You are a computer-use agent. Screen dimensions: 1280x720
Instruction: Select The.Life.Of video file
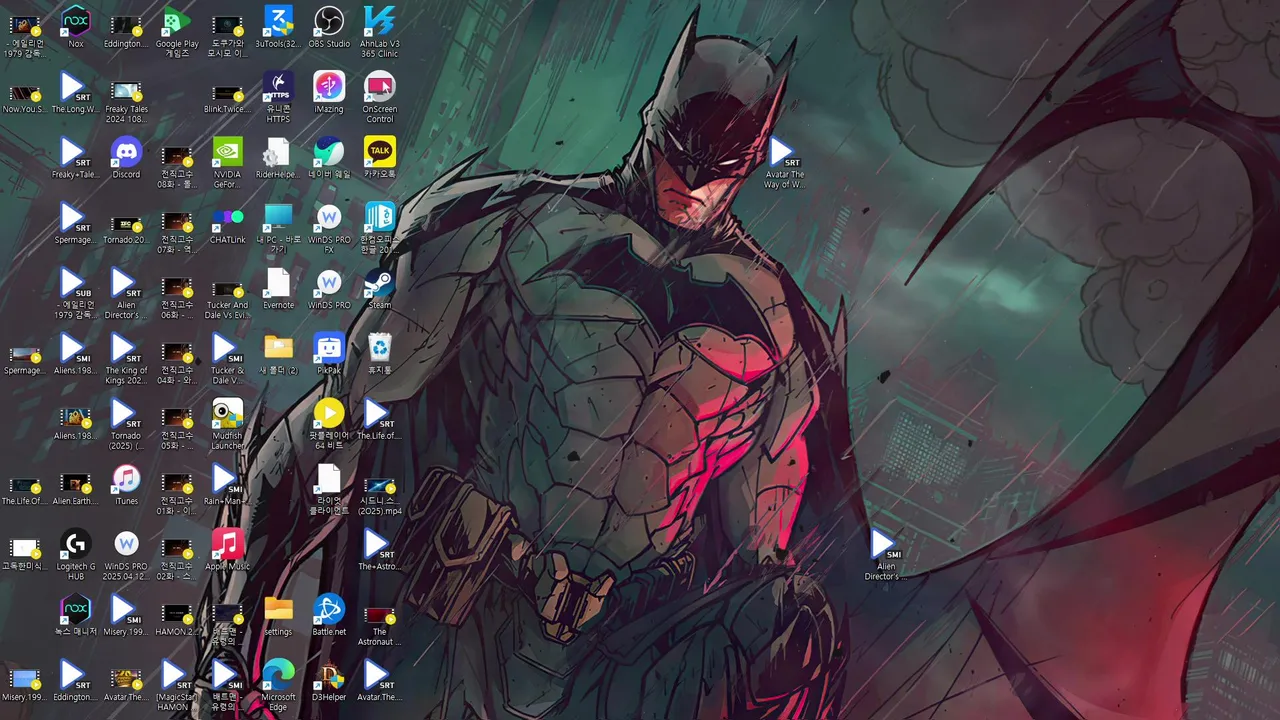pos(25,484)
